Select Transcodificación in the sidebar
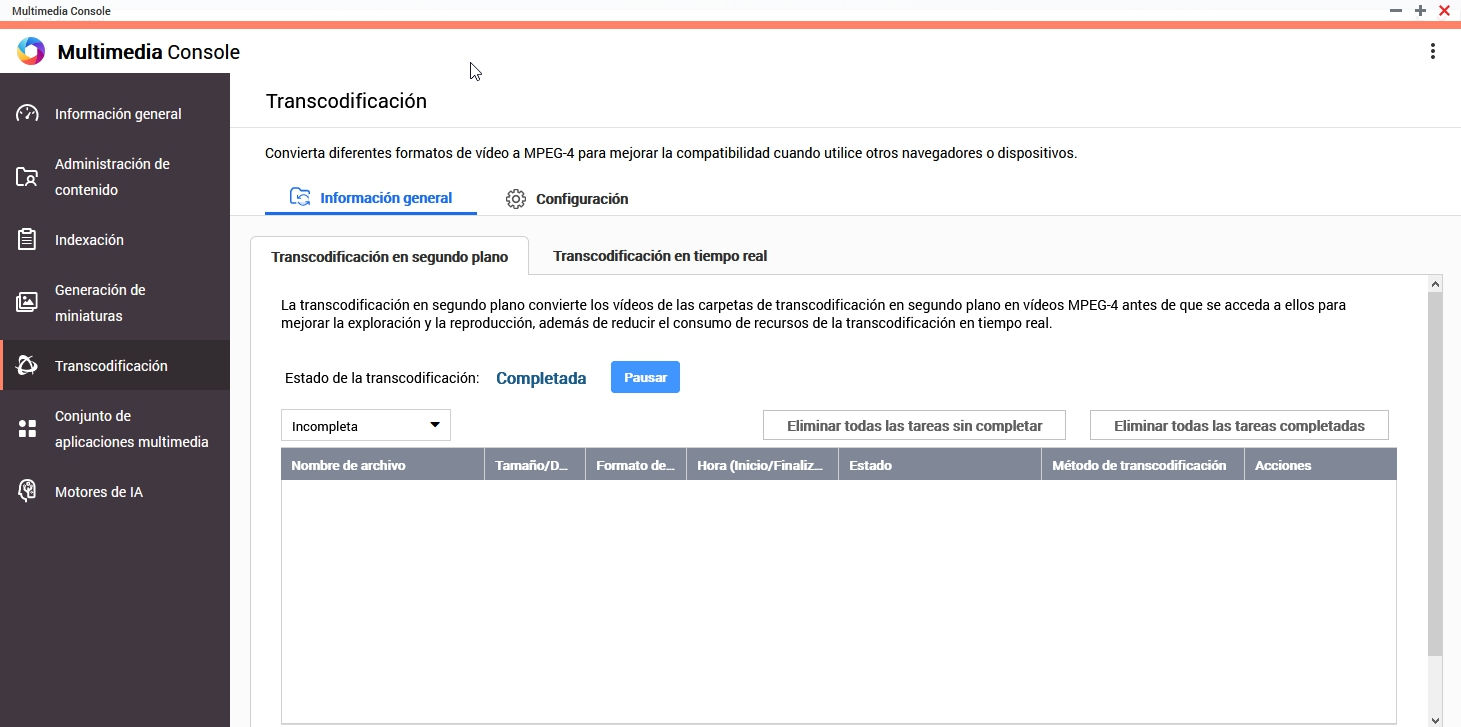The image size is (1461, 727). tap(111, 366)
